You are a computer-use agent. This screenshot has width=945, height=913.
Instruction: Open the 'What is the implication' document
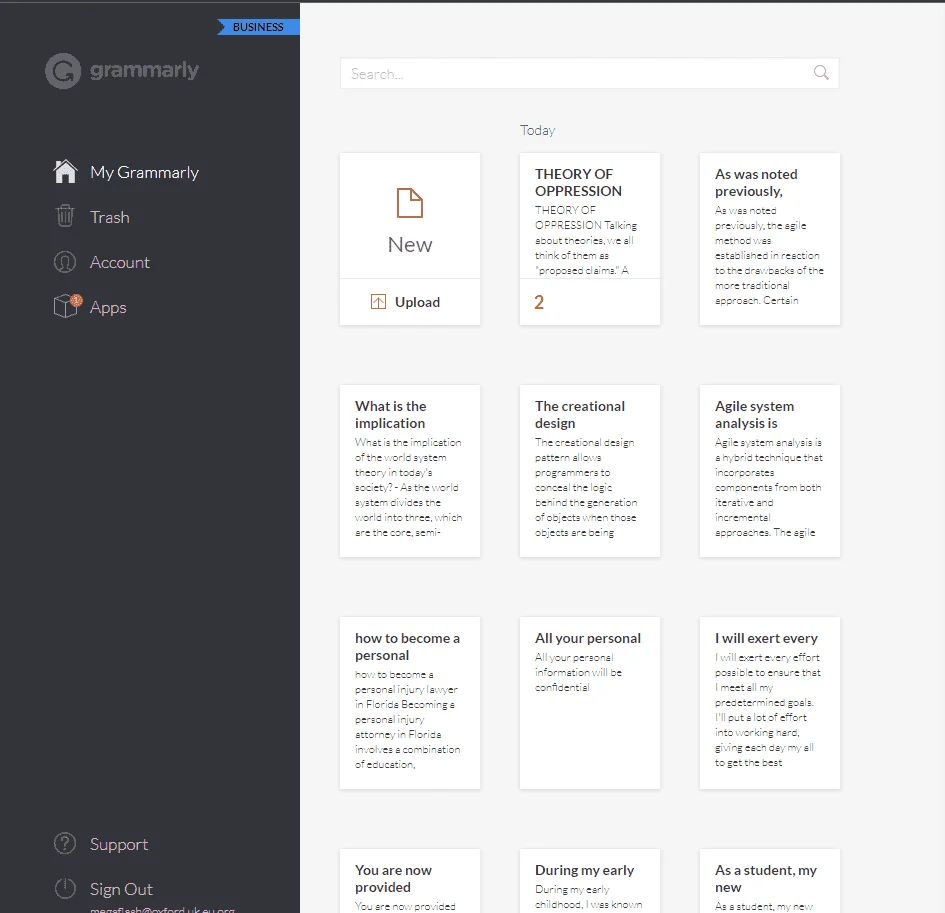[x=410, y=471]
